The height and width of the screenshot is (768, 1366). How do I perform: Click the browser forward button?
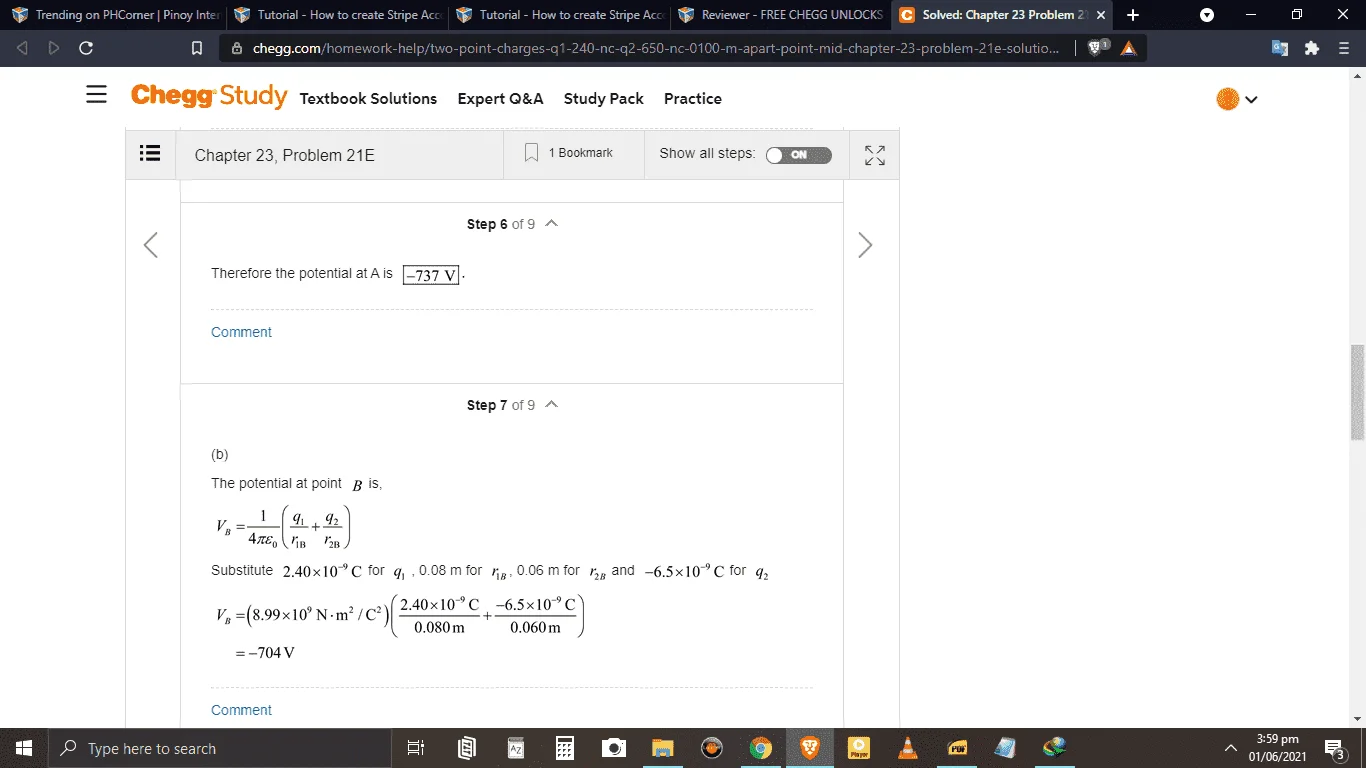(x=54, y=48)
